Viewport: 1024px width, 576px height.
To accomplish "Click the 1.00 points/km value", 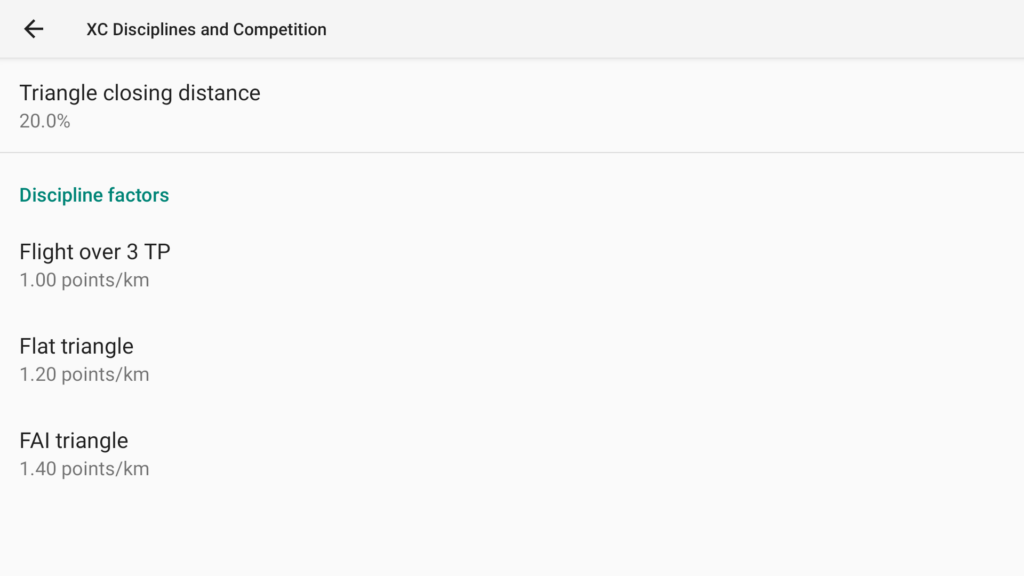I will click(84, 280).
